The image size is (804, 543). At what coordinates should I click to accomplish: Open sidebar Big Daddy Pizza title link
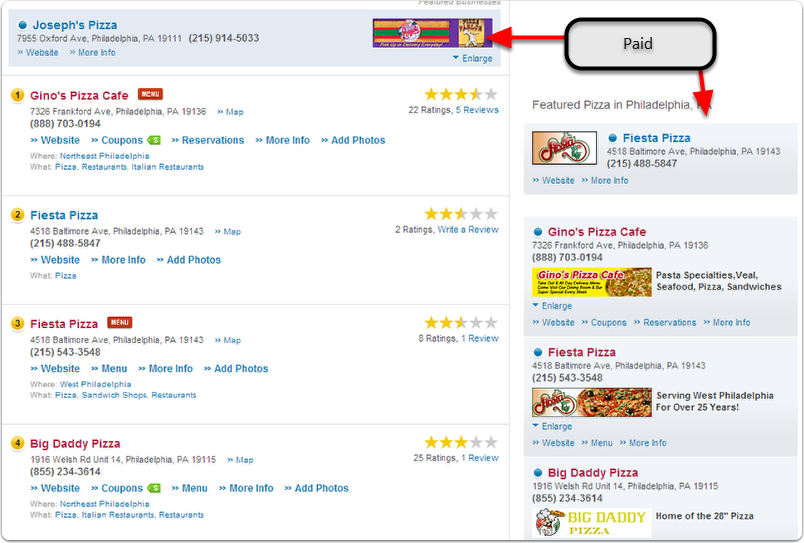tap(593, 473)
